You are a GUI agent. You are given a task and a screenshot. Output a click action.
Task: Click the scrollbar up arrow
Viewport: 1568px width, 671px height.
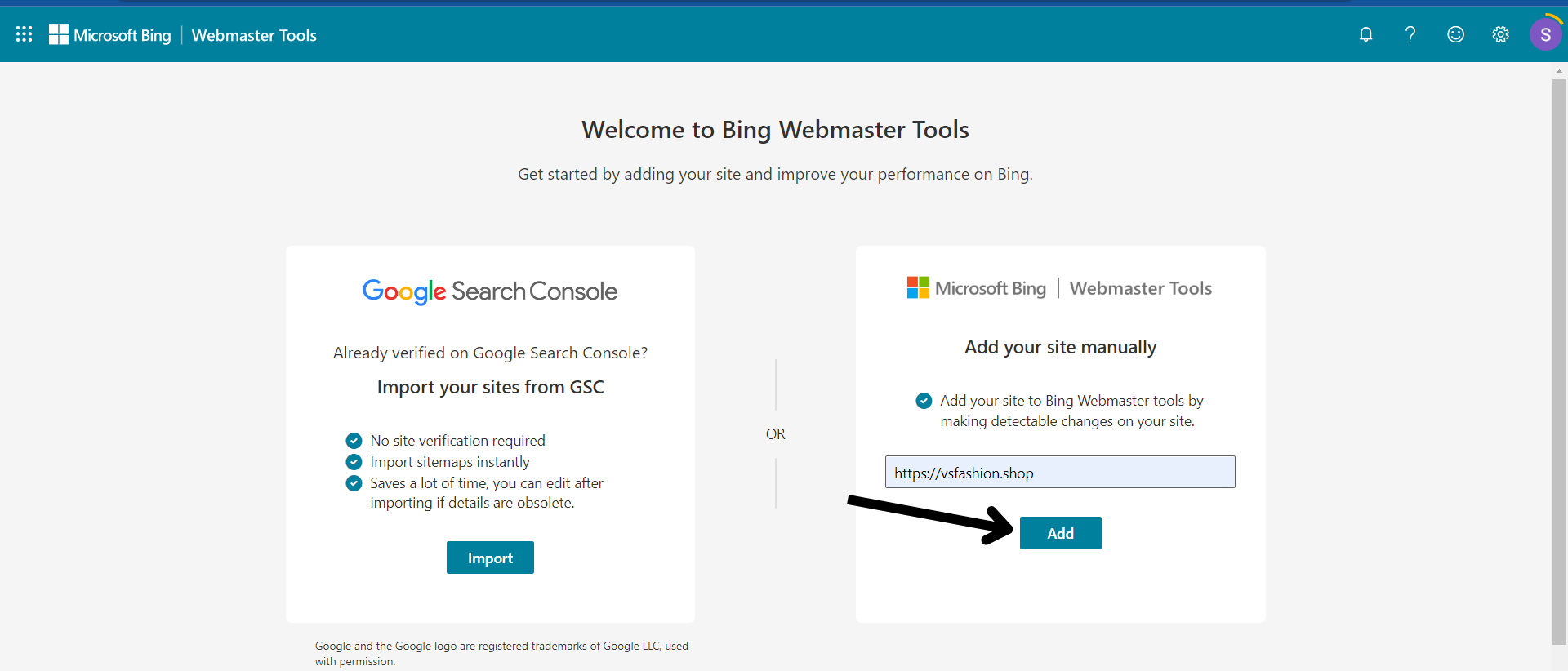pos(1559,72)
